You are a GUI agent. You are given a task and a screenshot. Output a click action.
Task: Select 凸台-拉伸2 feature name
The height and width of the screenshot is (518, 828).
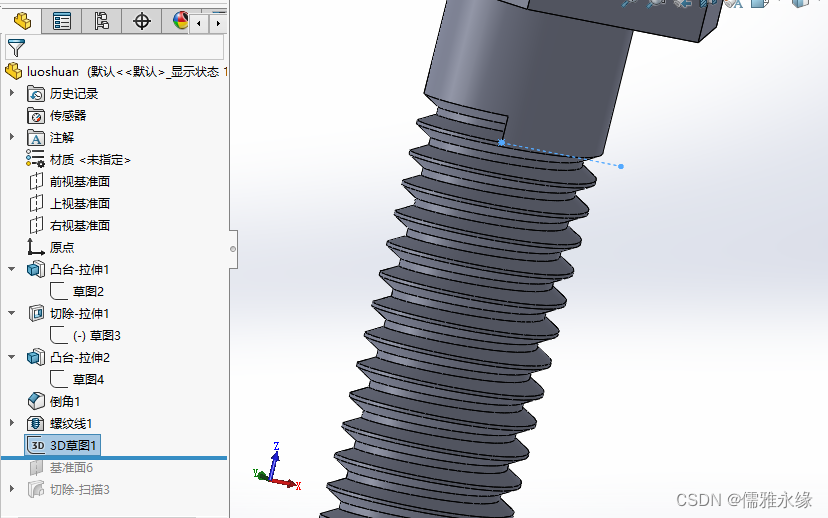point(80,358)
